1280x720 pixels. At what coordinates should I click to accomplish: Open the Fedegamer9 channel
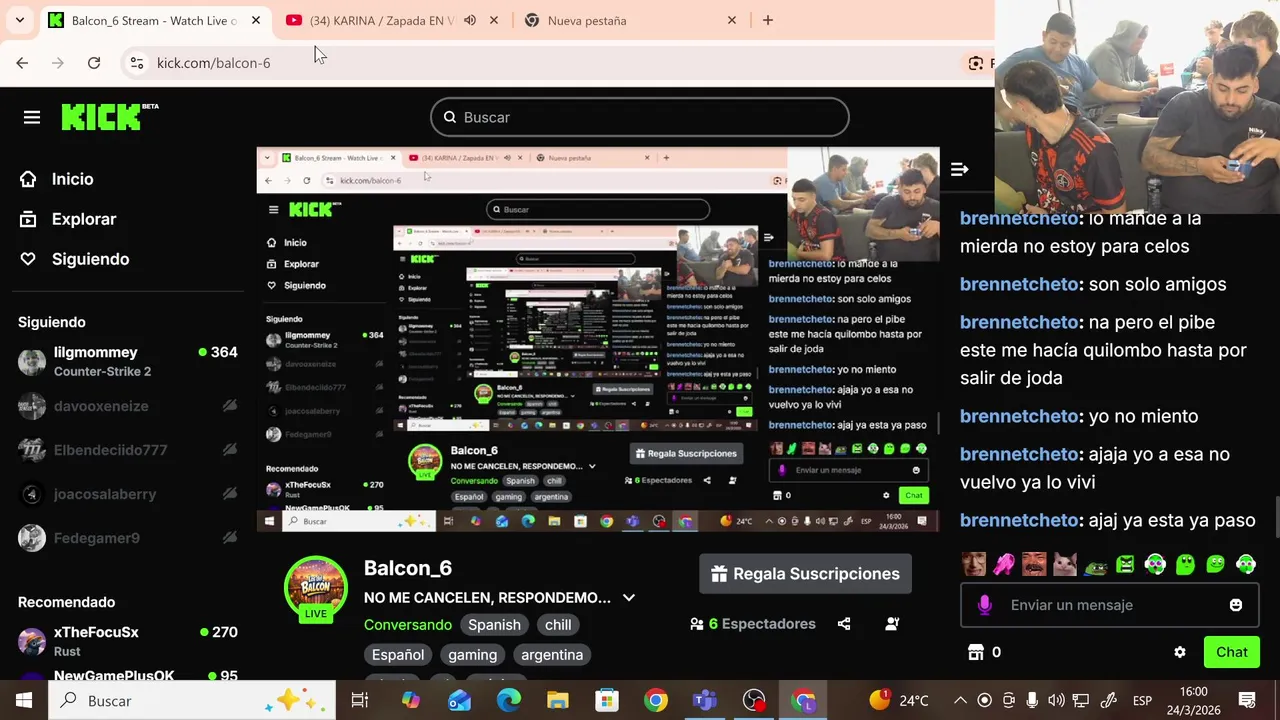128,538
